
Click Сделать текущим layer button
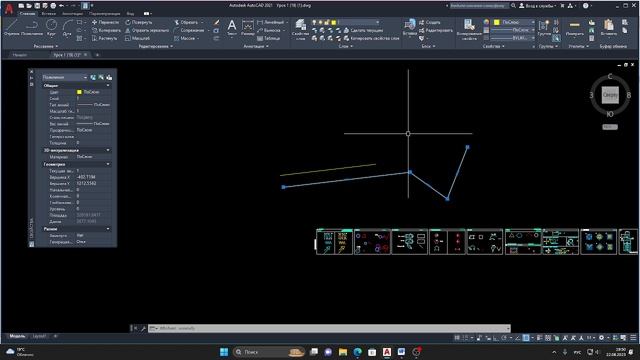coord(364,30)
